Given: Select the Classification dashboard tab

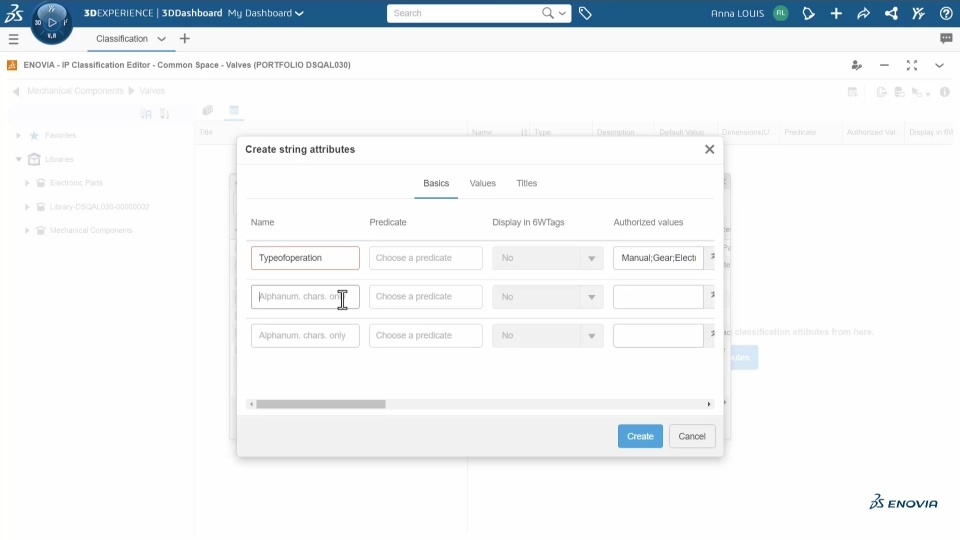Looking at the screenshot, I should (122, 39).
